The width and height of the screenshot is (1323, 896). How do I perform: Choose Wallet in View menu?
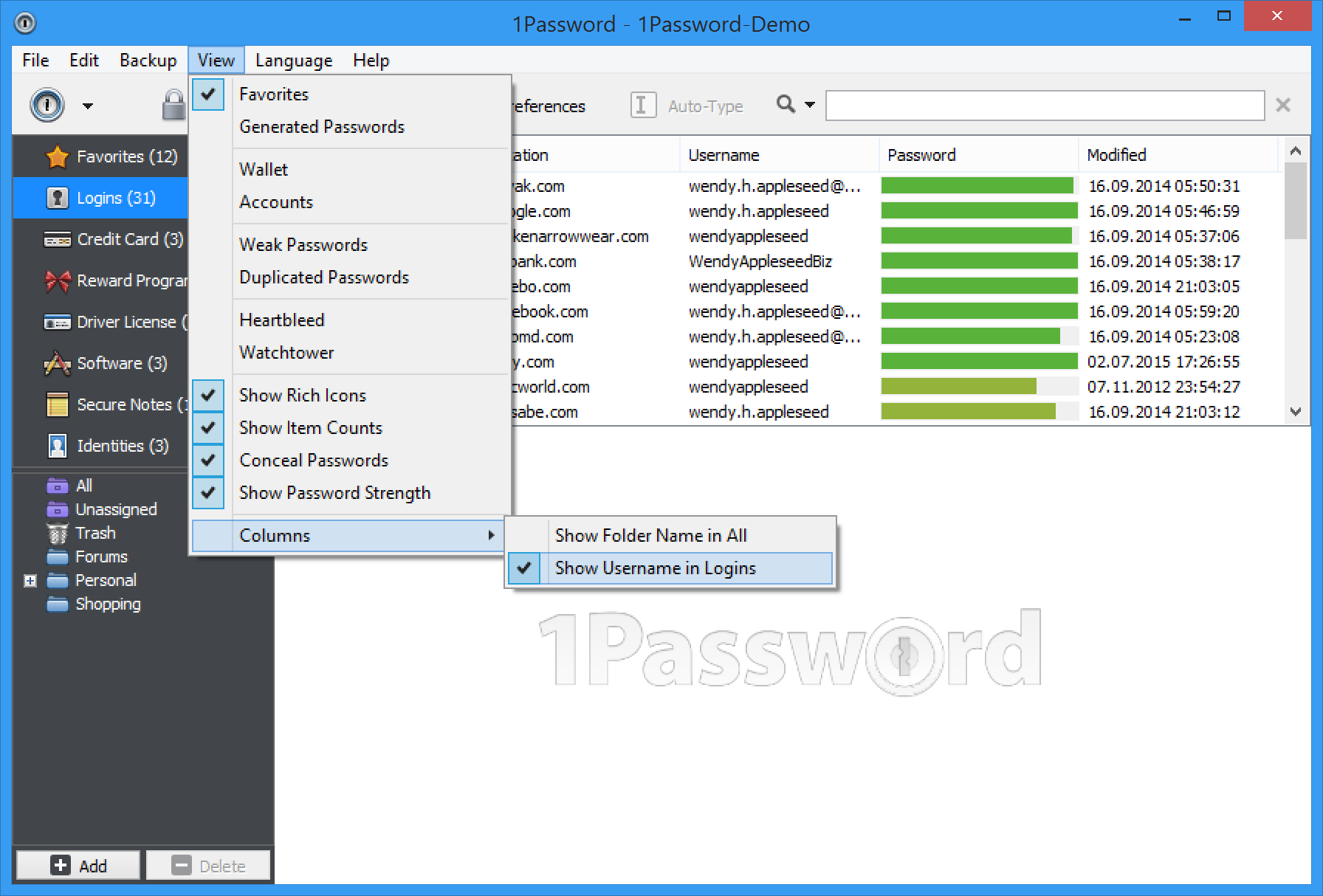point(351,170)
